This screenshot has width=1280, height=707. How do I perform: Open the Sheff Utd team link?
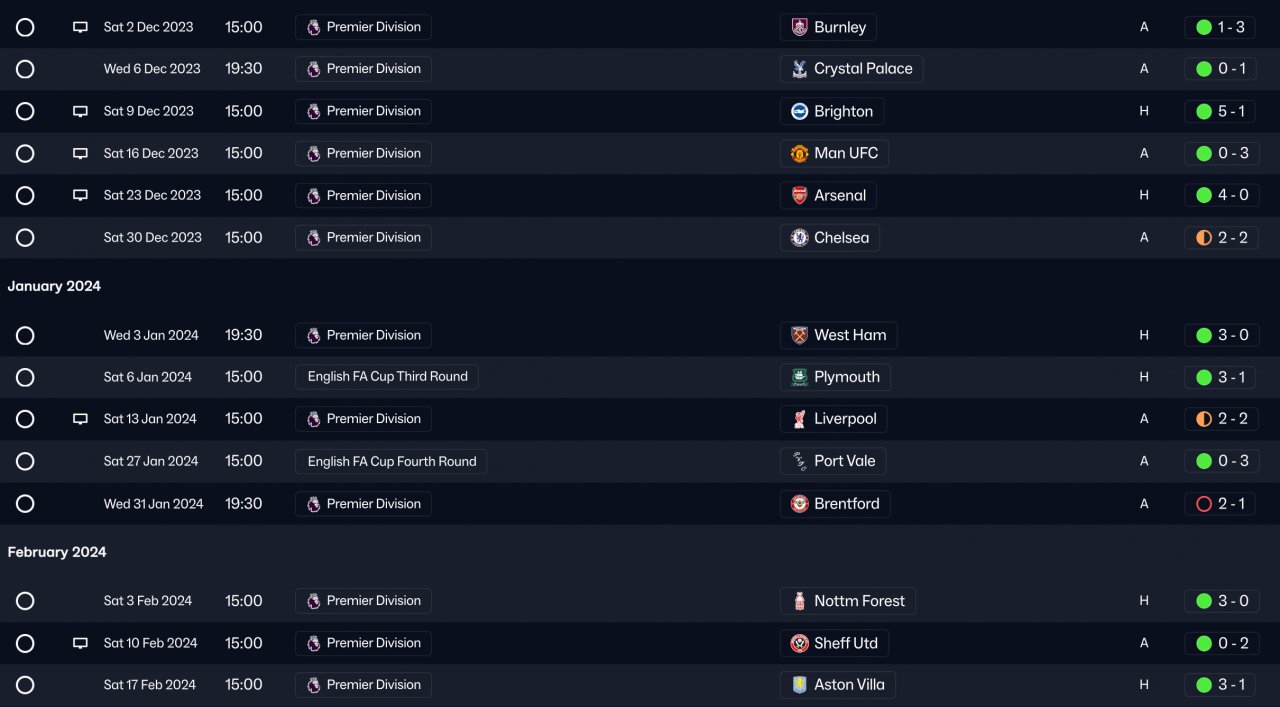click(x=834, y=643)
